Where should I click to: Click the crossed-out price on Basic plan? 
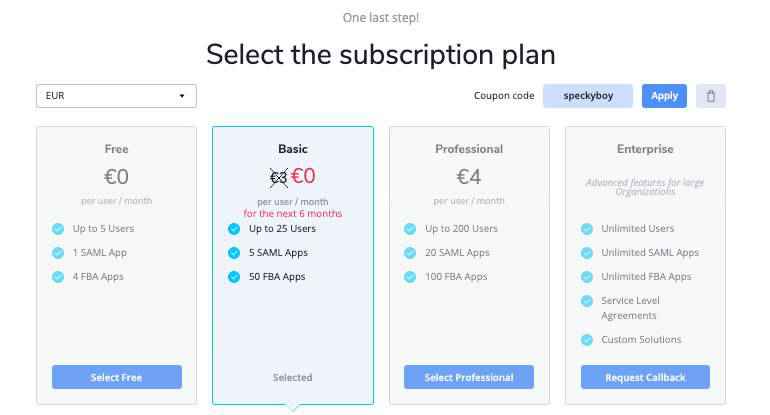click(x=279, y=177)
